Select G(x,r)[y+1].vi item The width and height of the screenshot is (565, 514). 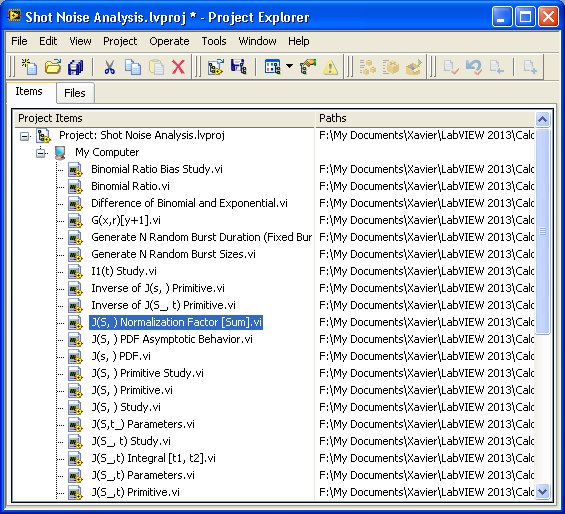(x=126, y=220)
